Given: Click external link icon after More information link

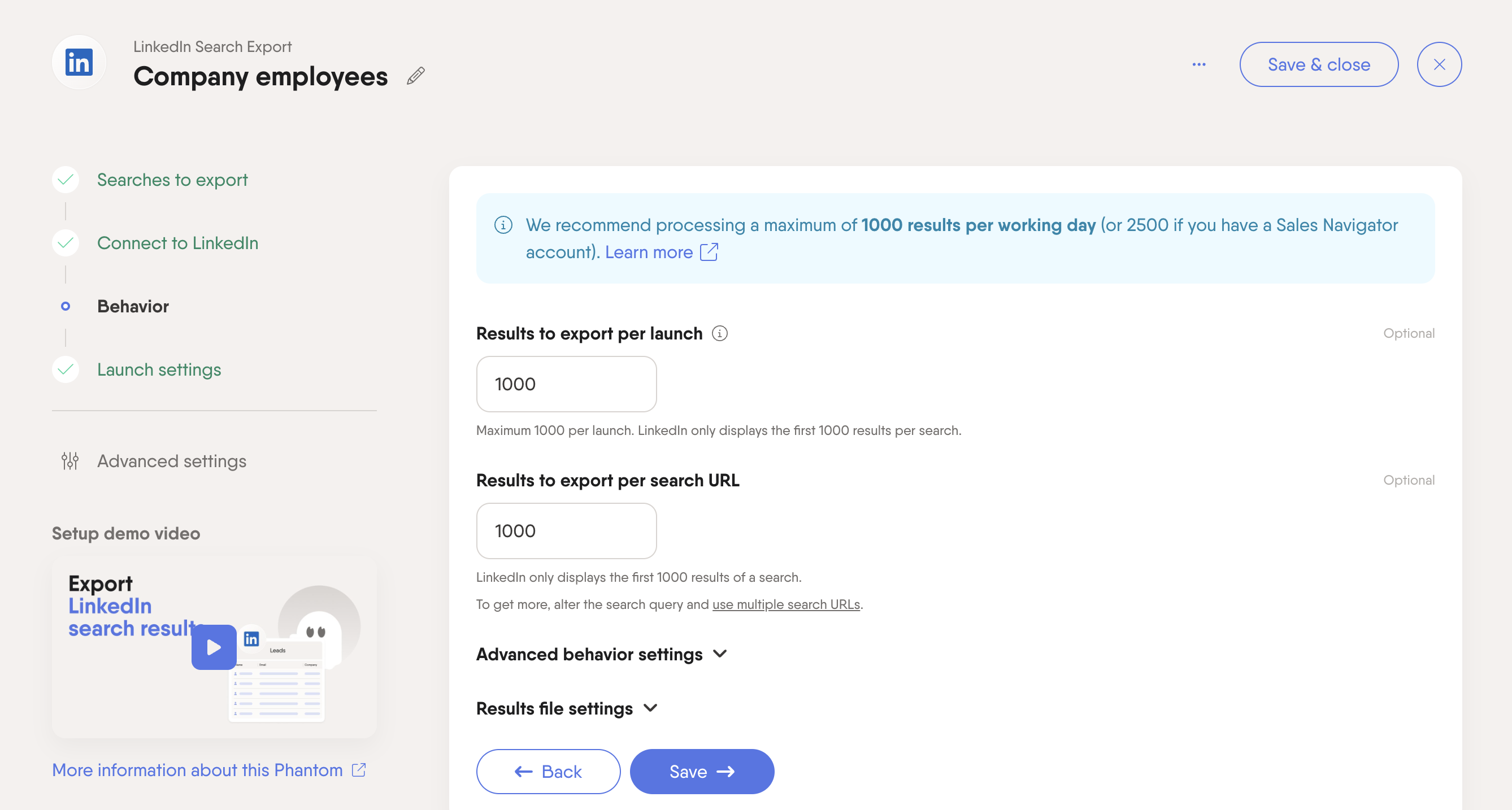Looking at the screenshot, I should [359, 769].
